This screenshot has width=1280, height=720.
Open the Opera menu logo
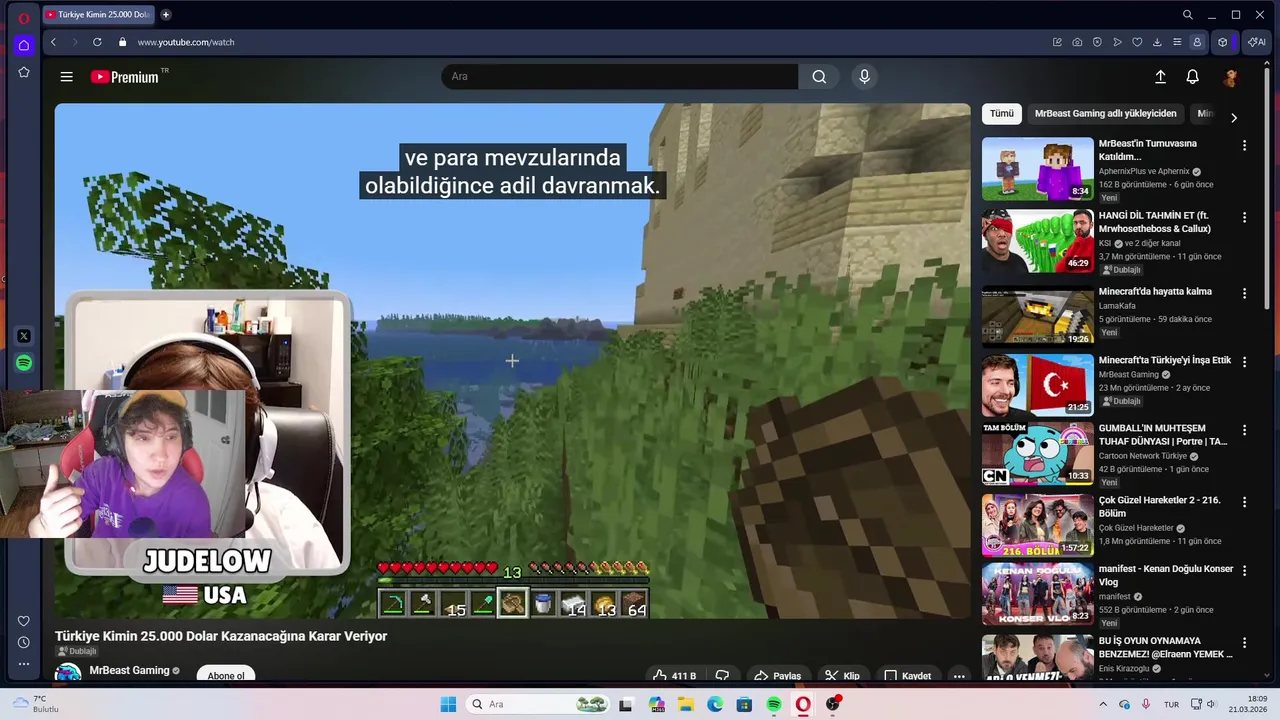pyautogui.click(x=24, y=17)
